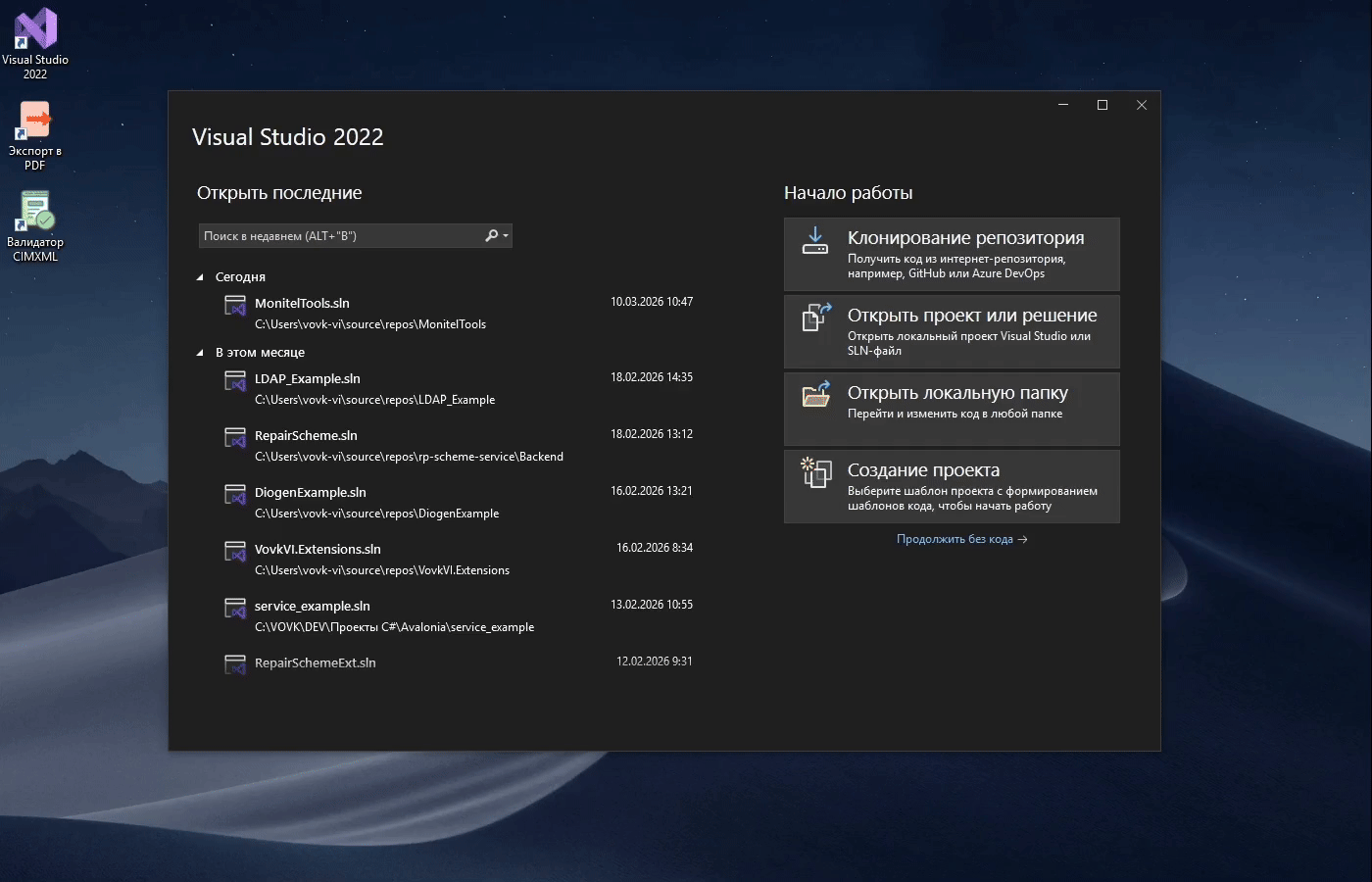1372x882 pixels.
Task: Click the timestamp 18.02.2026 13:12
Action: pos(652,434)
